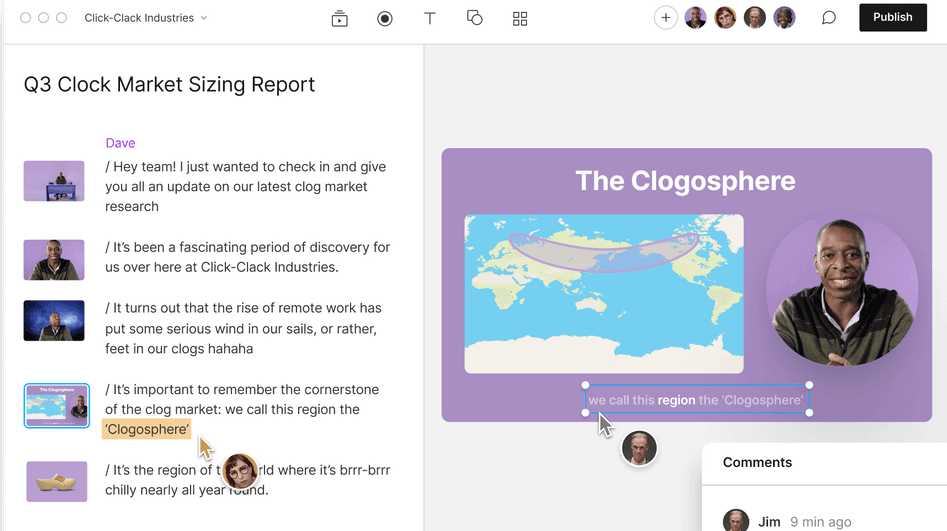Click The Clogosphere slide heading

click(x=685, y=181)
